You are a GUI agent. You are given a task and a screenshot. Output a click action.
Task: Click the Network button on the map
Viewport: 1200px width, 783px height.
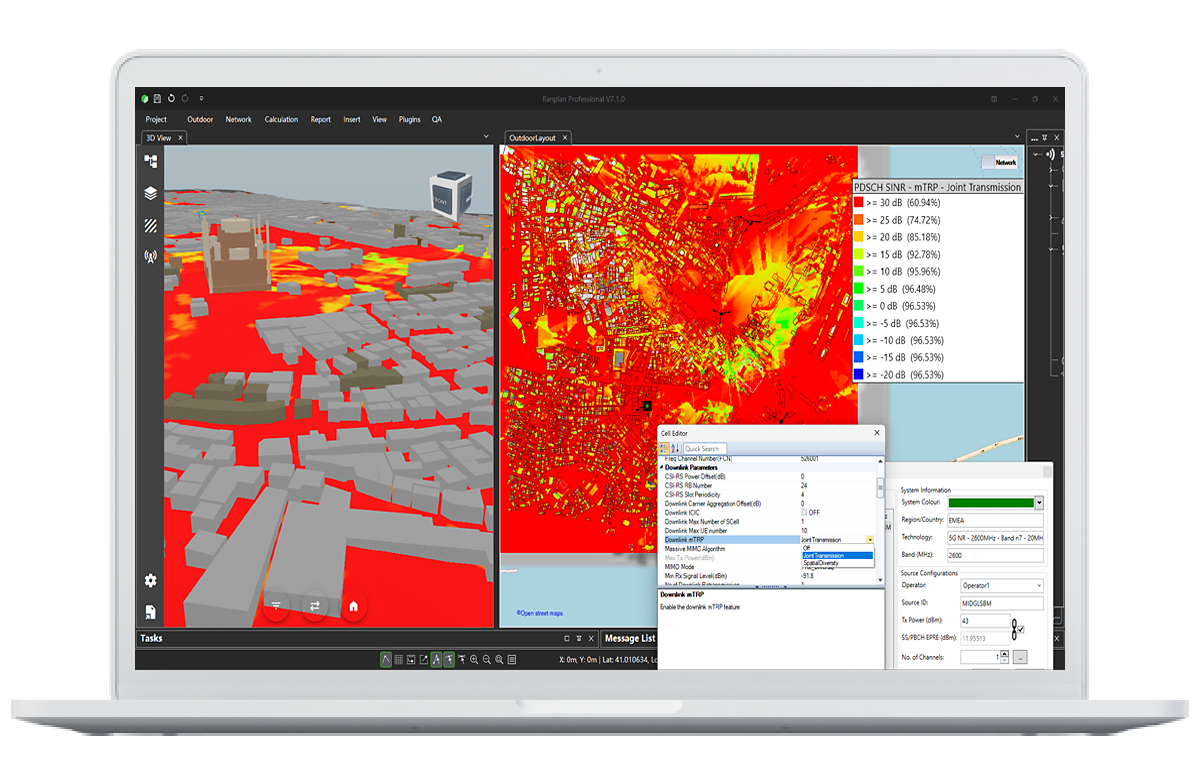coord(1001,162)
